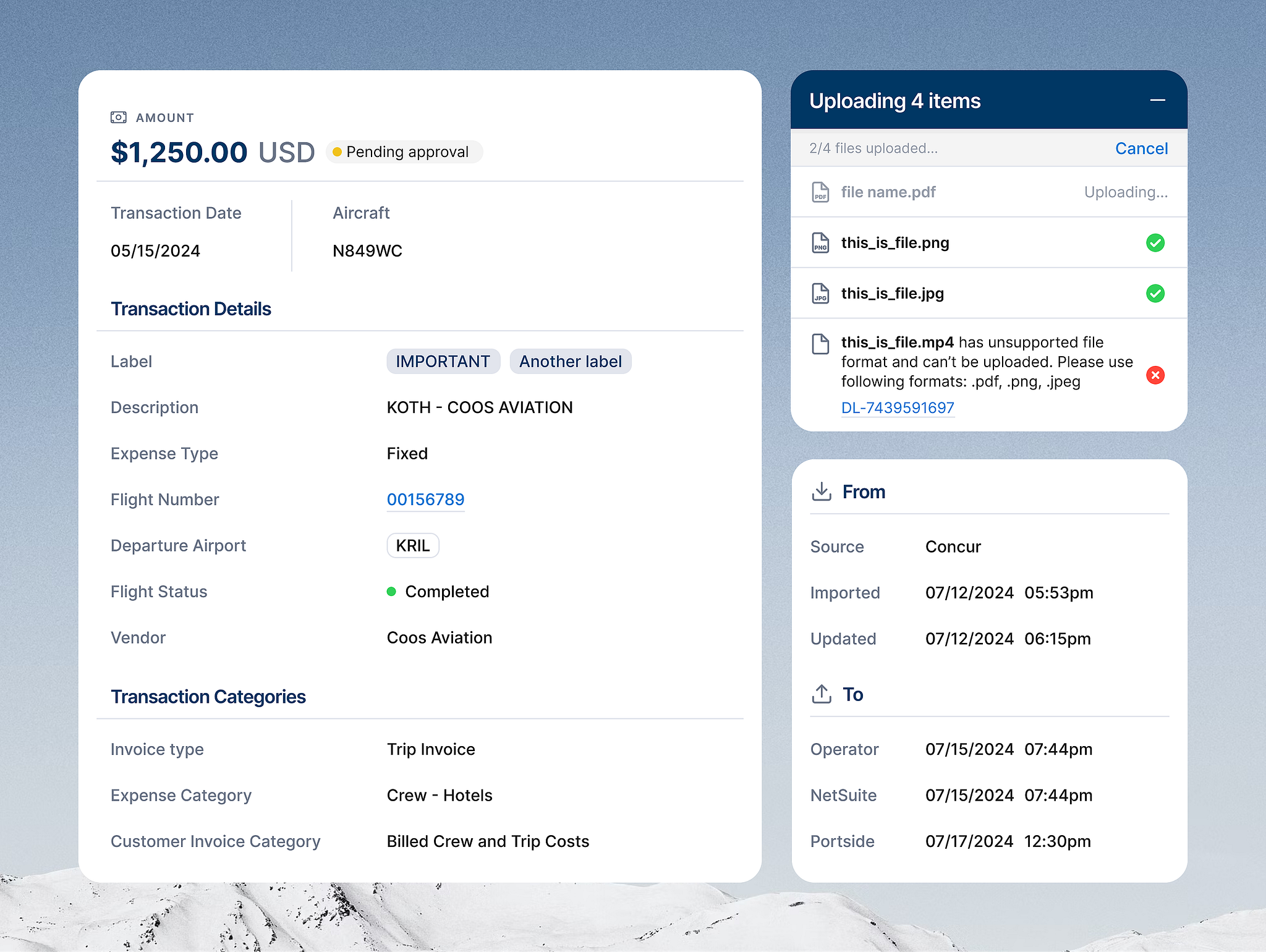Collapse the Uploading 4 items panel

tap(1158, 100)
